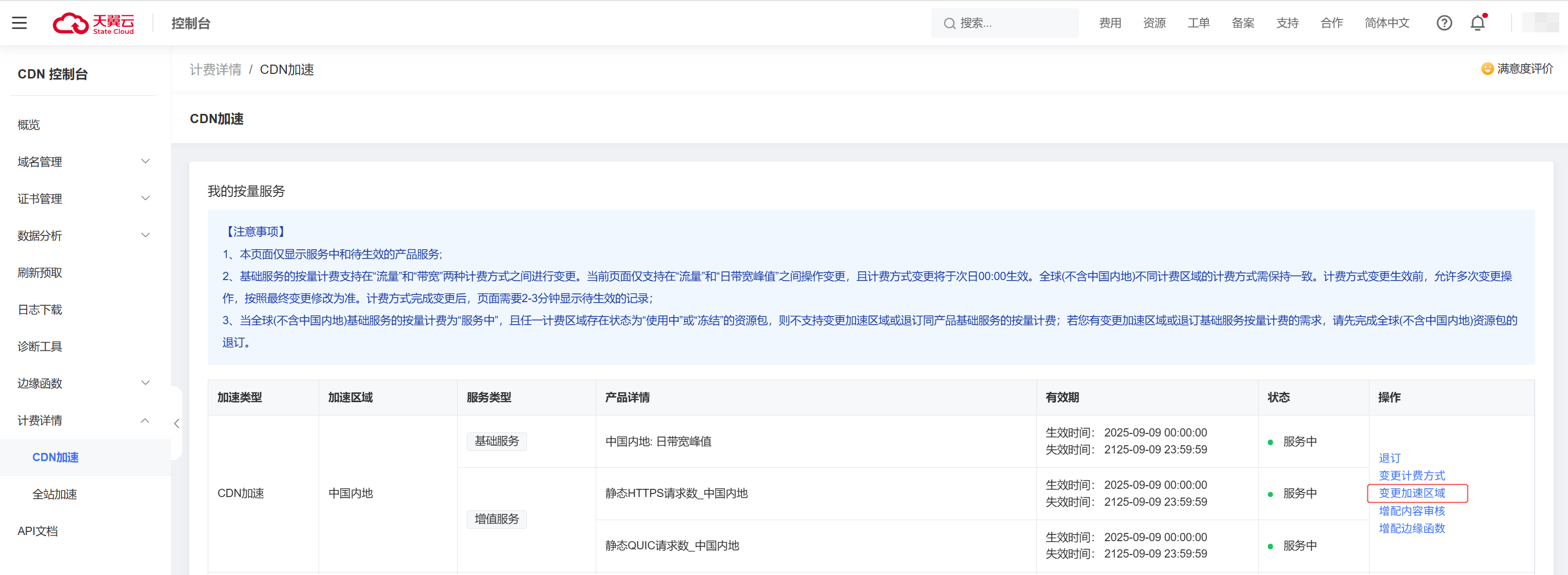Open the 资源 menu
Viewport: 1568px width, 575px height.
(1154, 23)
